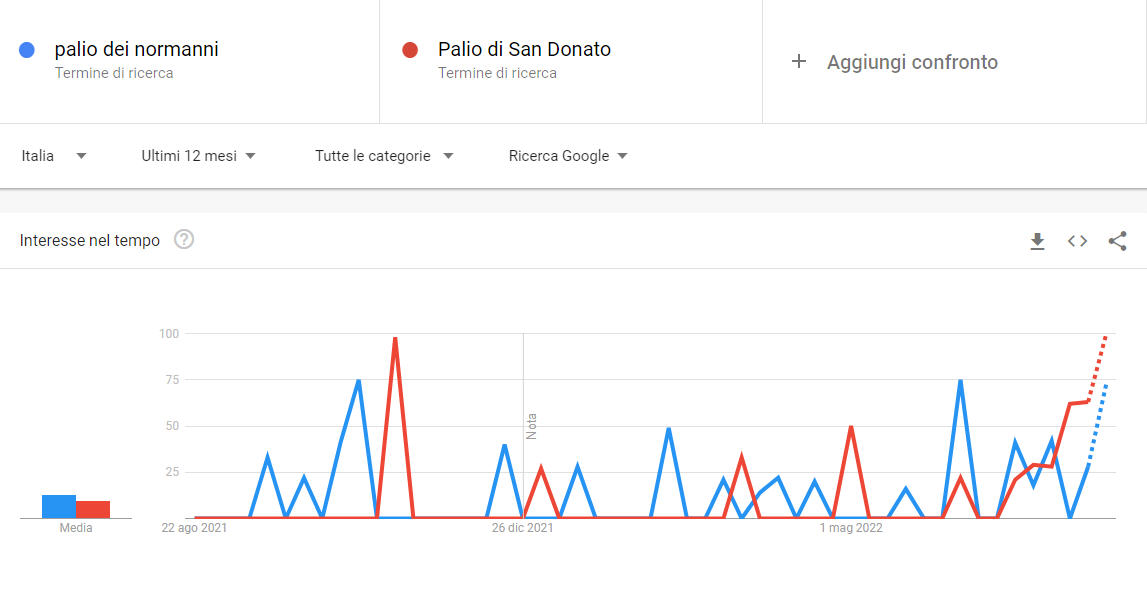
Task: Open the Italia country dropdown
Action: 53,156
